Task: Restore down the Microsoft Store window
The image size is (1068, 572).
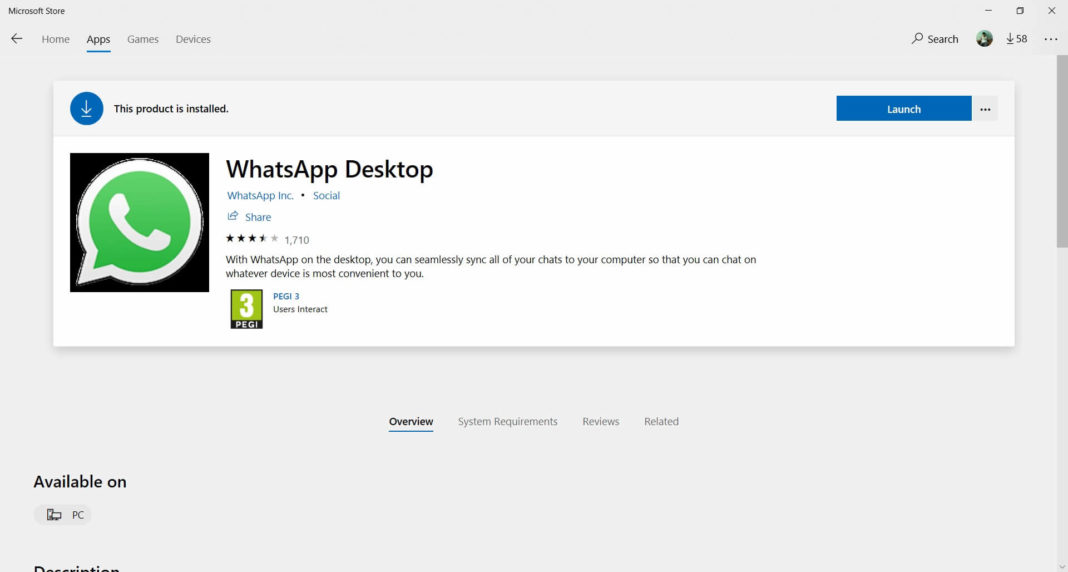Action: tap(1020, 11)
